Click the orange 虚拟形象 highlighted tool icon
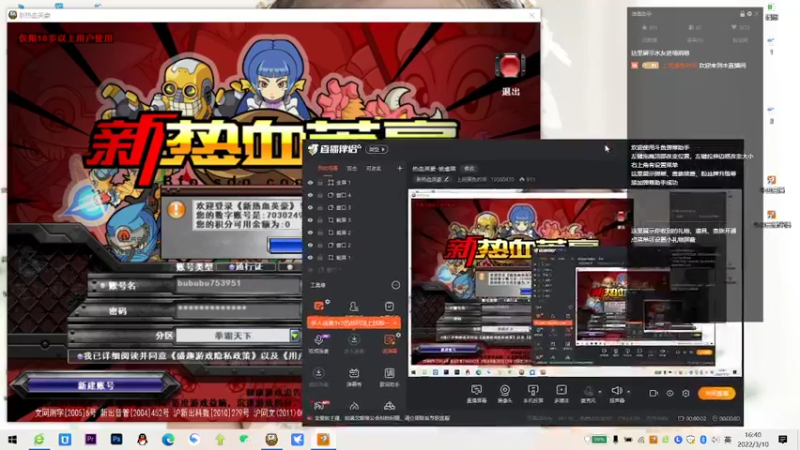The image size is (800, 450). [389, 340]
